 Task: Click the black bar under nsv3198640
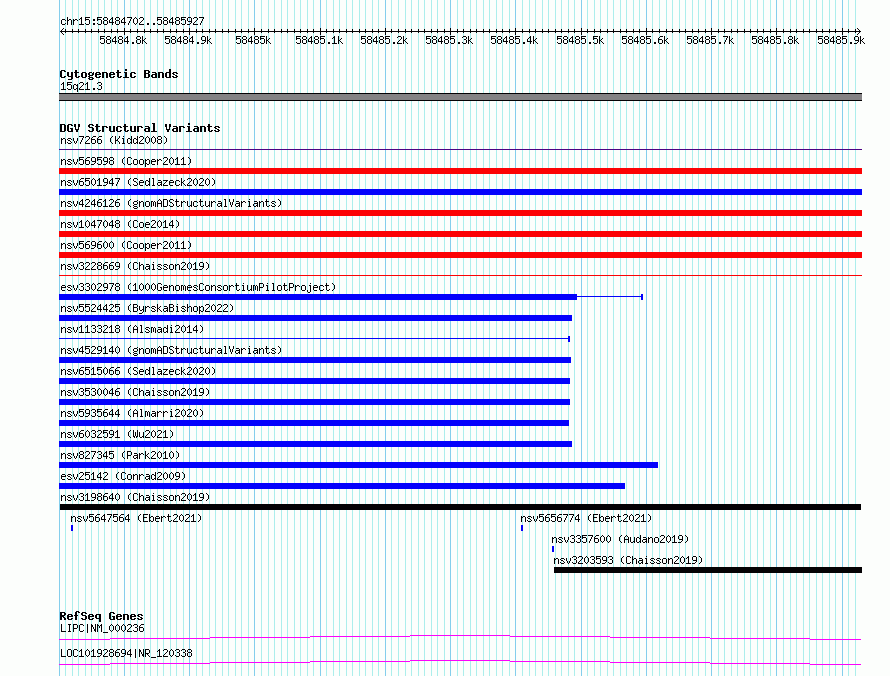(460, 507)
